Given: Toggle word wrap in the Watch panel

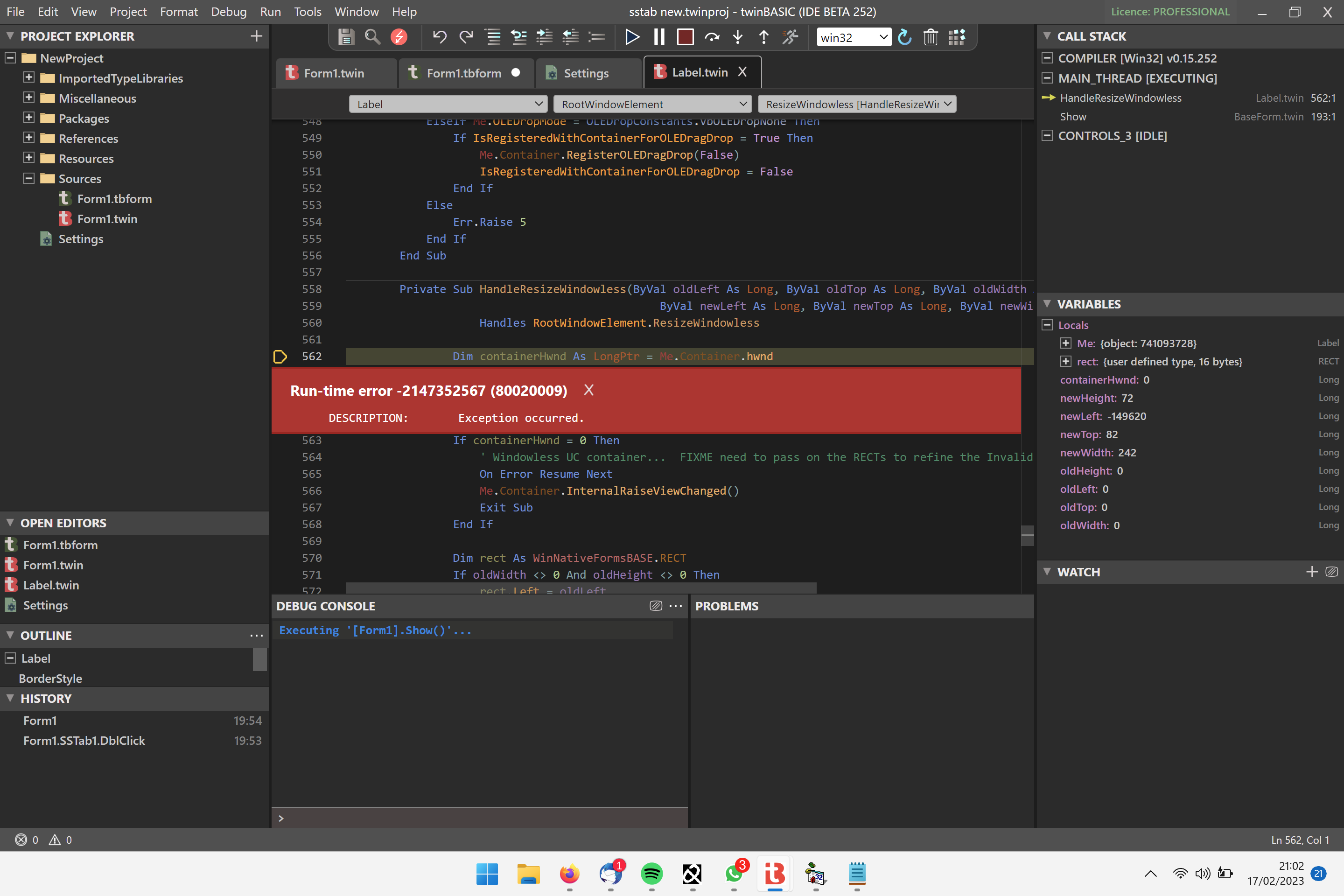Looking at the screenshot, I should point(1332,571).
